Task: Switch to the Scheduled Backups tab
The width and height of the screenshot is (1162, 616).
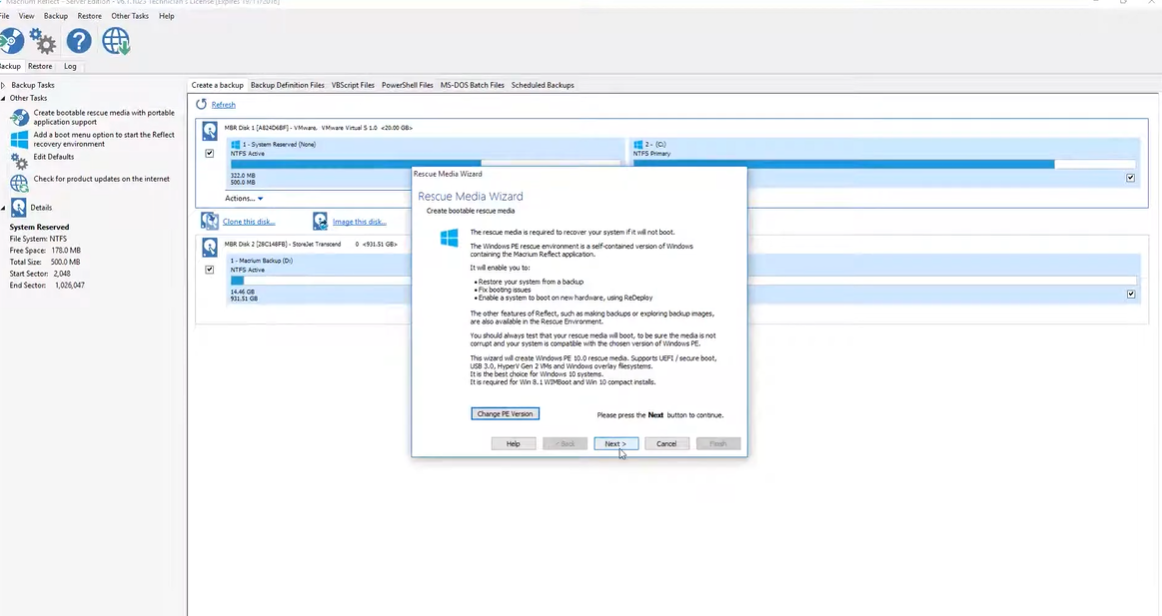Action: [x=542, y=85]
